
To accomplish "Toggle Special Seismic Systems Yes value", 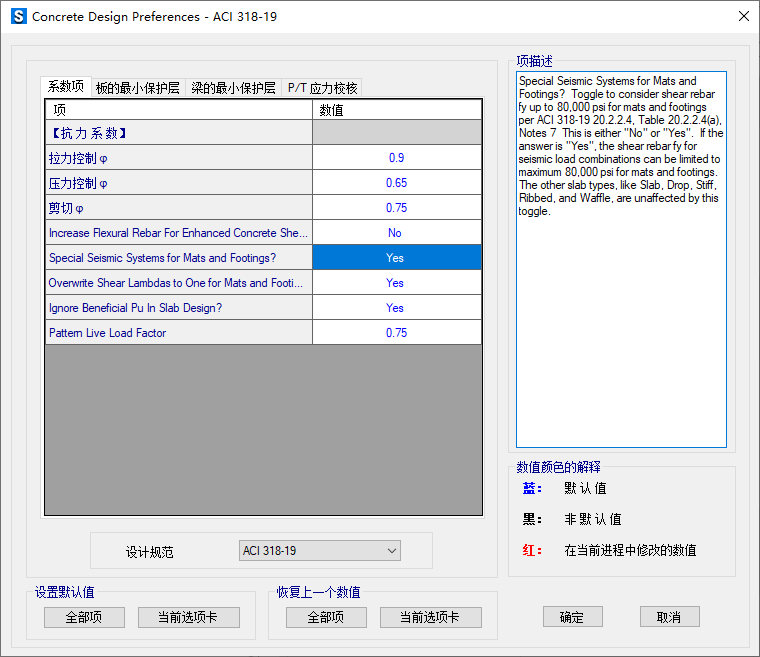I will pos(396,258).
